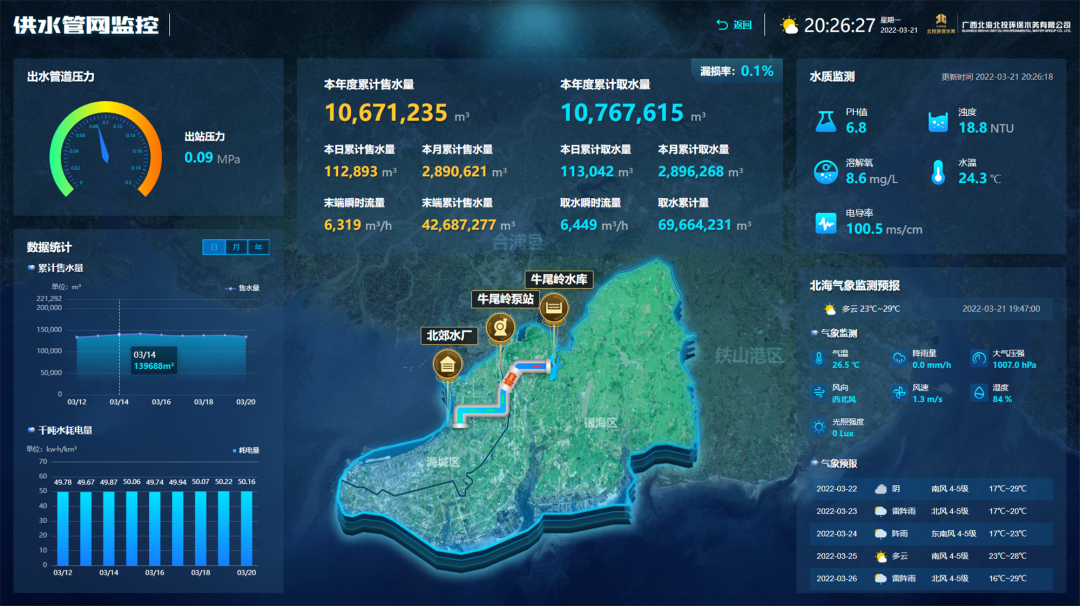
Task: Click the 0.09 MPa pressure reading
Action: pos(212,158)
